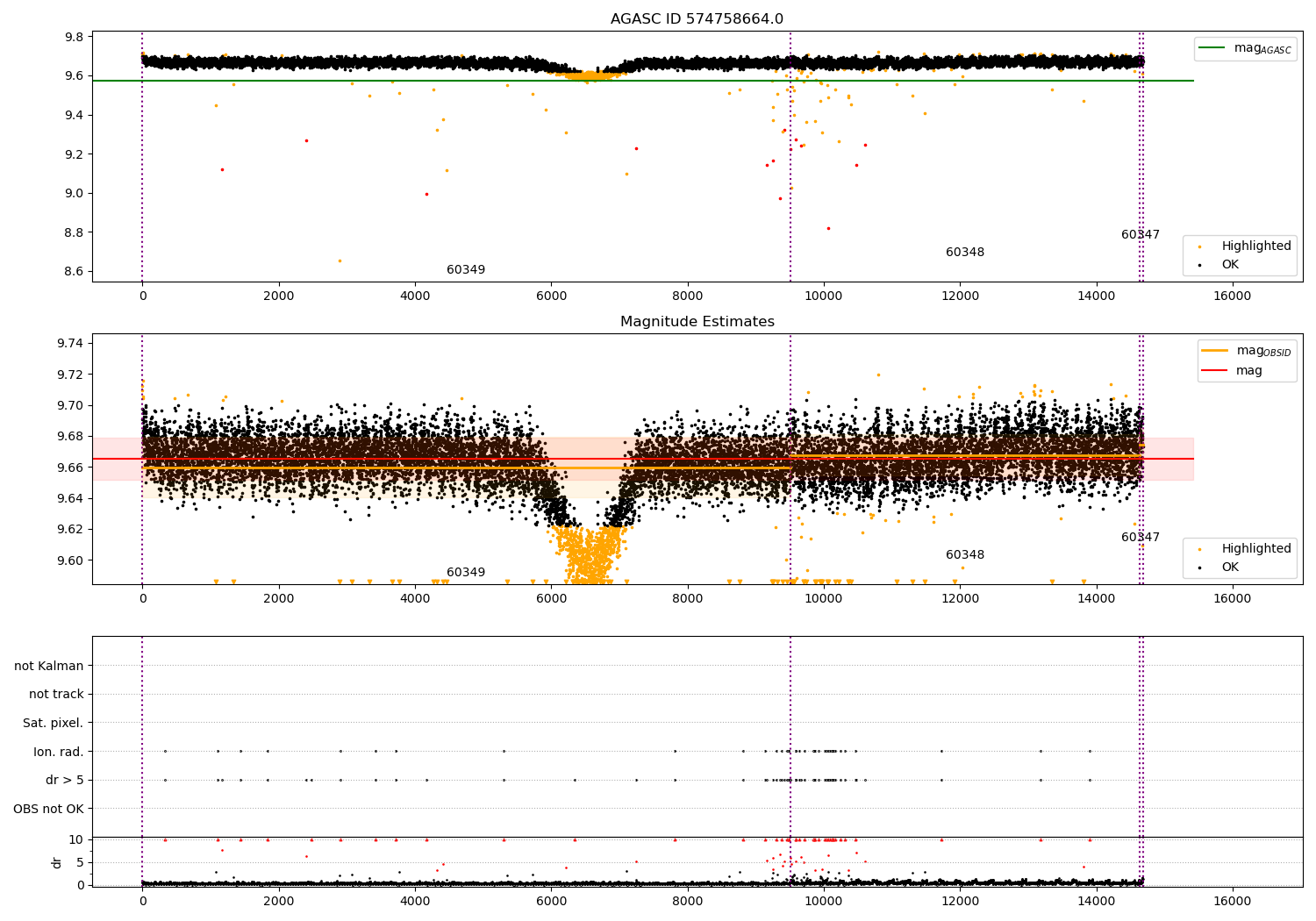This screenshot has width=1316, height=921.
Task: Click the rotated 'dr' axis label
Action: coord(57,862)
